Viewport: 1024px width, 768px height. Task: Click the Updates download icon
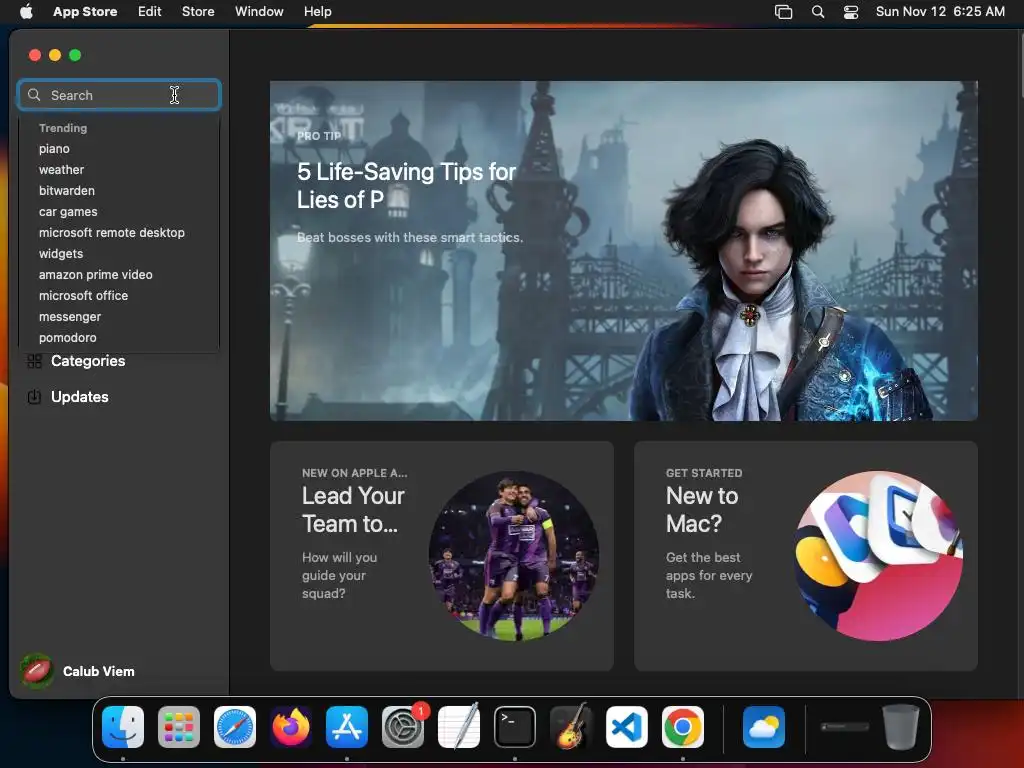pos(35,397)
